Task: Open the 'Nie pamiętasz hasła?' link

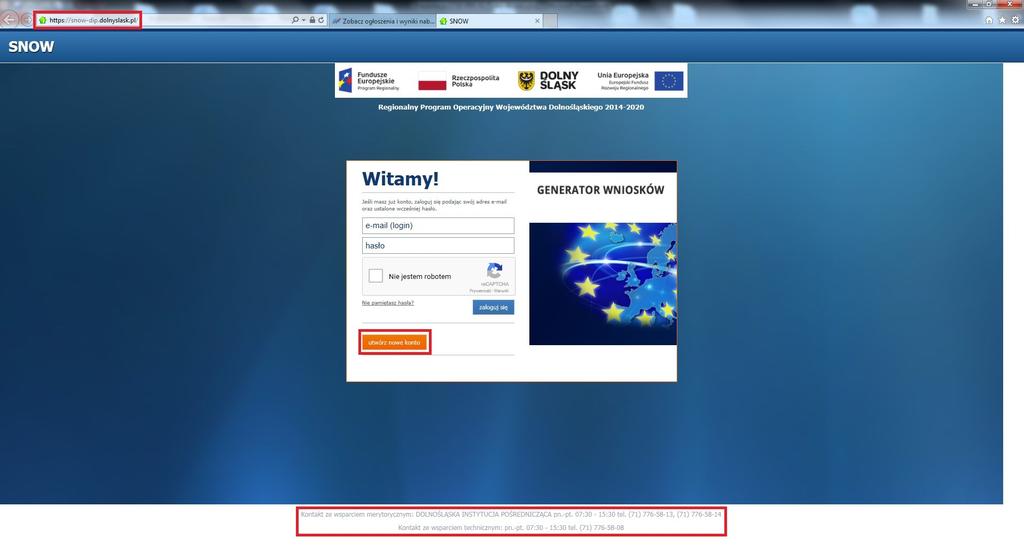Action: coord(388,303)
